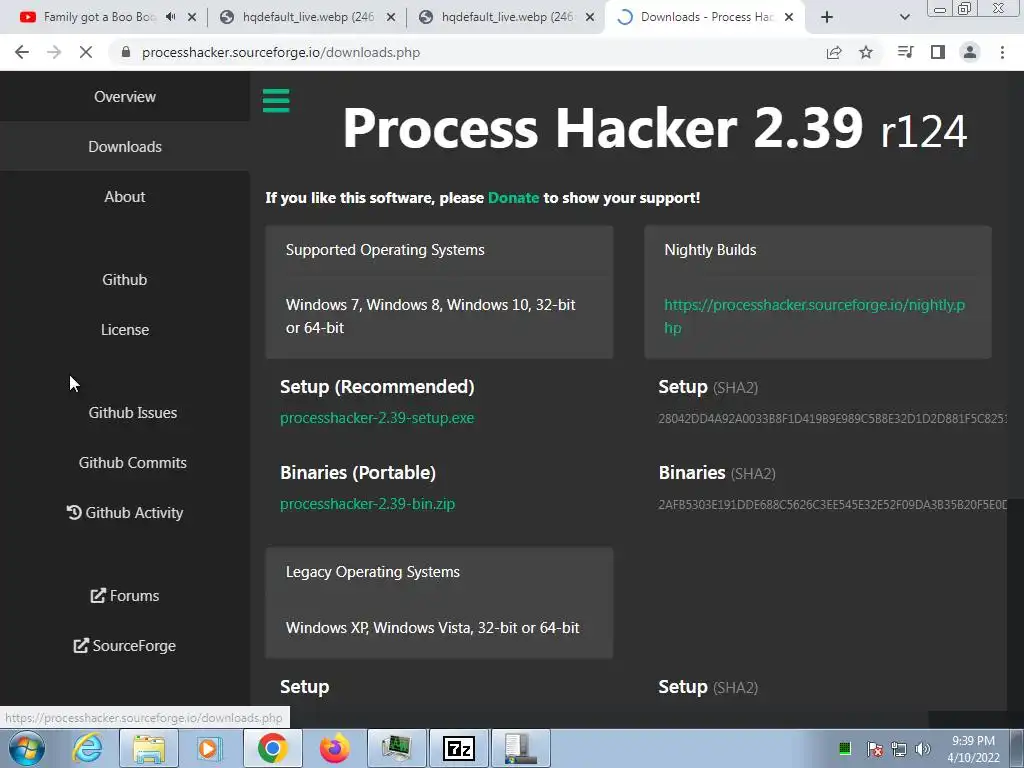Click the Binaries SHA2 hash starting 2AFB5303
The image size is (1024, 768).
832,505
